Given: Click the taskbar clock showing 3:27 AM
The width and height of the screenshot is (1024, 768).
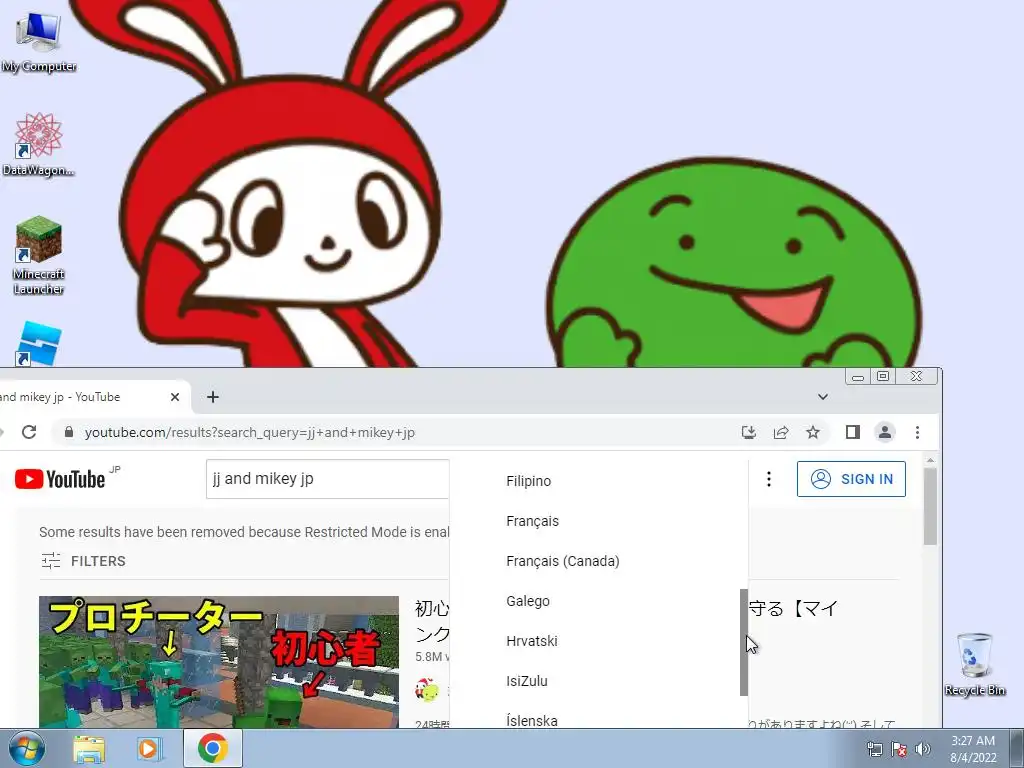Looking at the screenshot, I should tap(972, 748).
